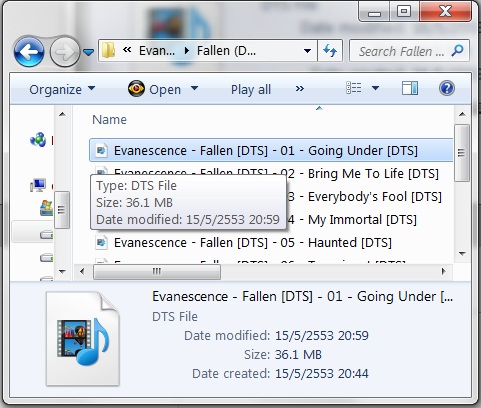Click the file list vertical scrollbar thumb
The image size is (481, 408).
(462, 153)
